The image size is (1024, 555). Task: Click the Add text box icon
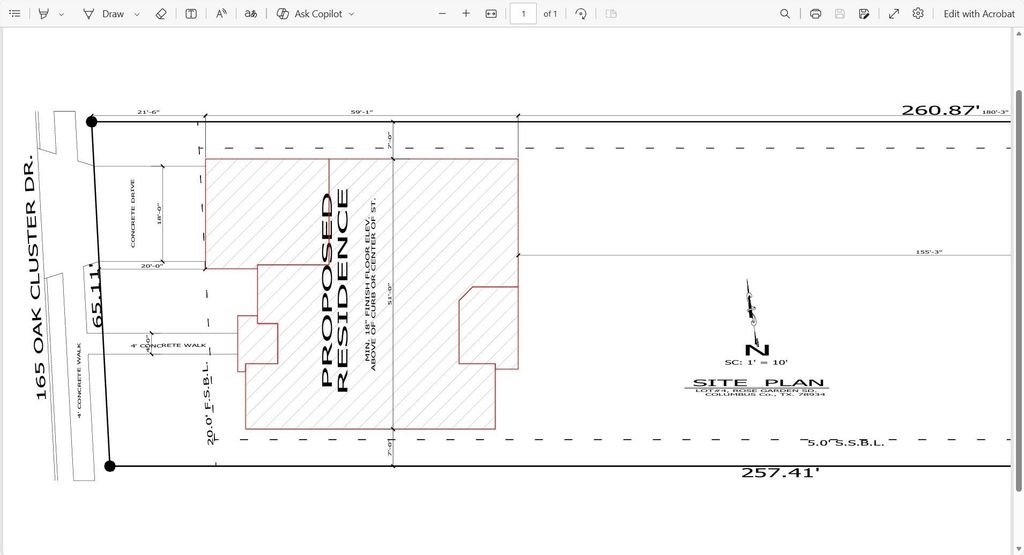(x=191, y=14)
